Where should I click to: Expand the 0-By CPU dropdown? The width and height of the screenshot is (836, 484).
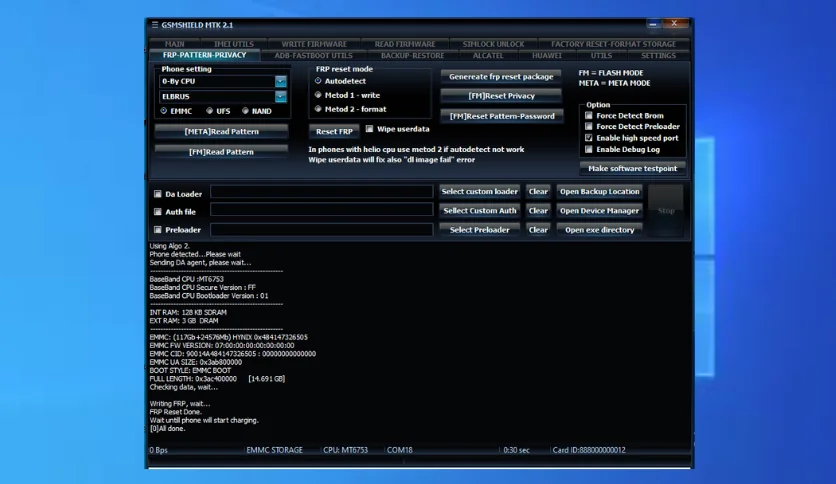280,81
